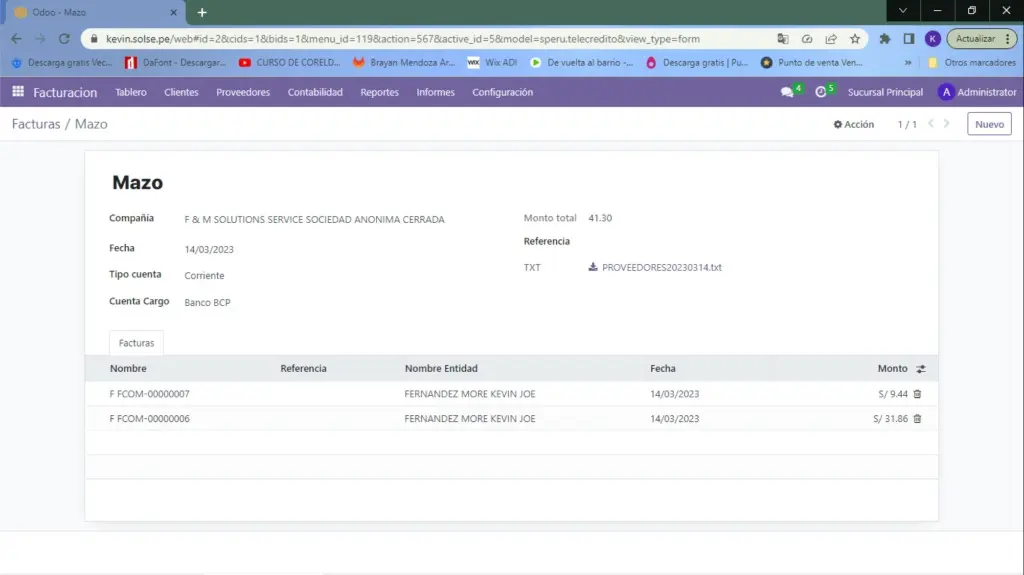
Task: Delete invoice row F FCOM-00000006
Action: pyautogui.click(x=917, y=419)
